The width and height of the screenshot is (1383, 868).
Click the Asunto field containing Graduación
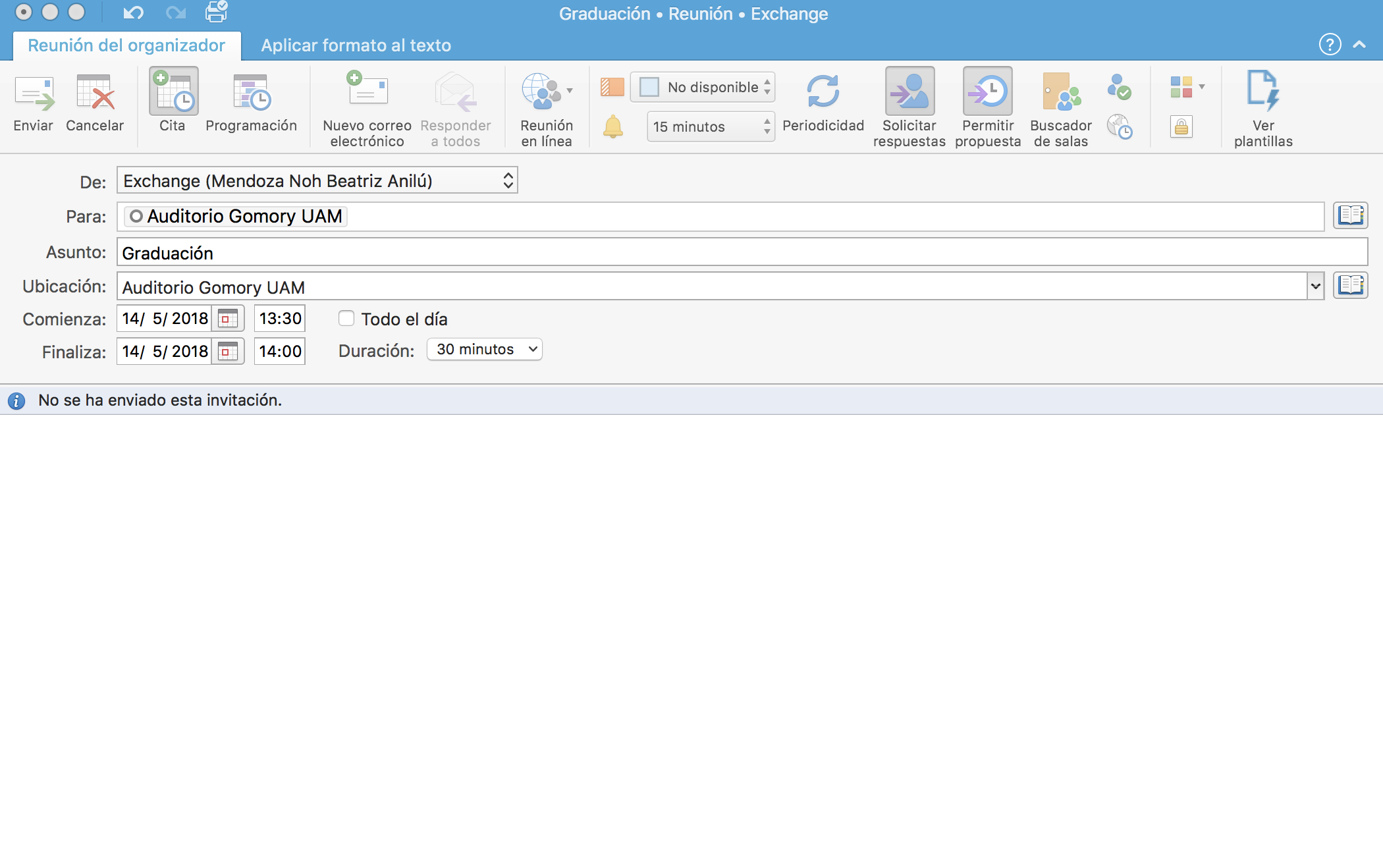[x=741, y=253]
